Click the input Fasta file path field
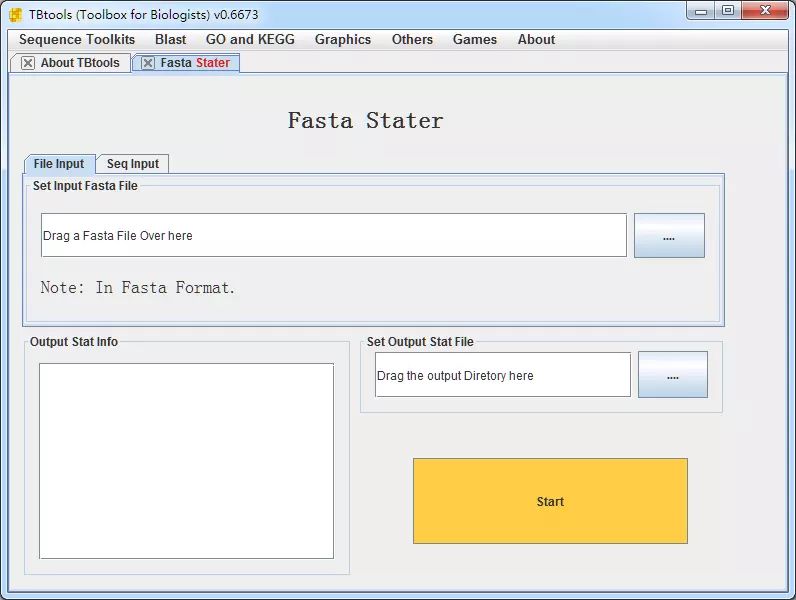The width and height of the screenshot is (796, 600). pyautogui.click(x=333, y=236)
